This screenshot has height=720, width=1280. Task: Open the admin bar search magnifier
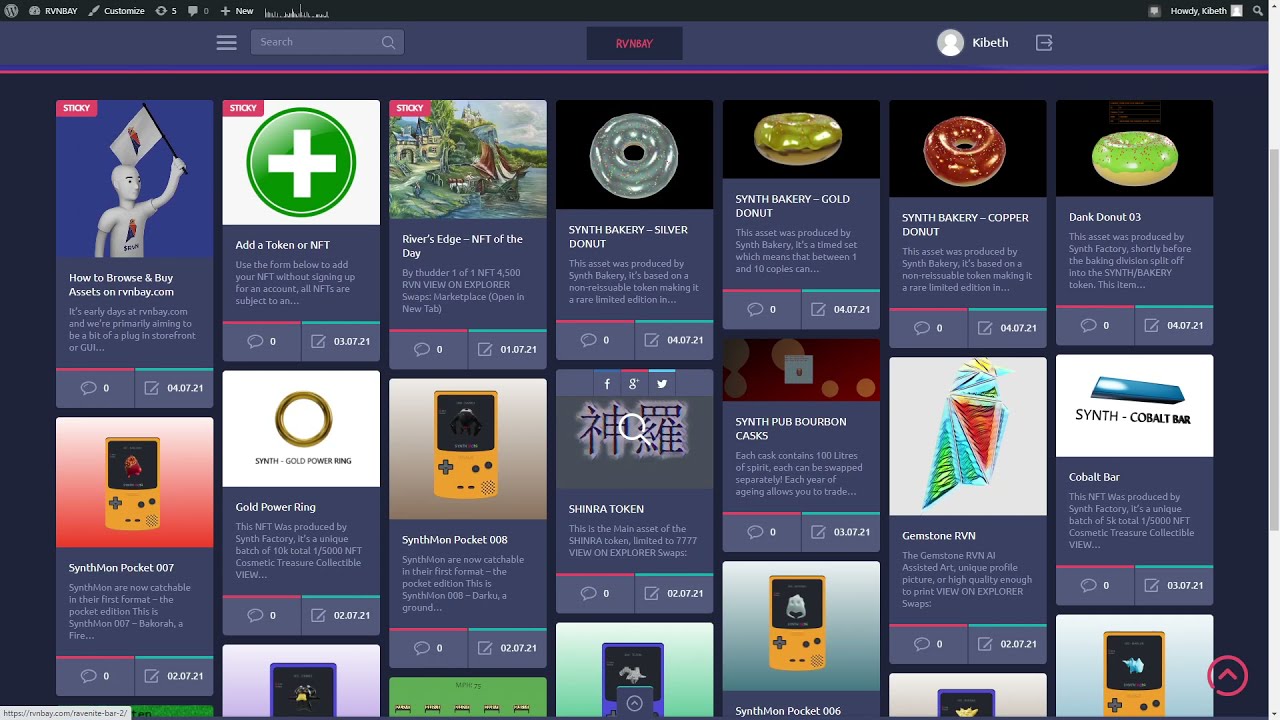(x=1258, y=11)
